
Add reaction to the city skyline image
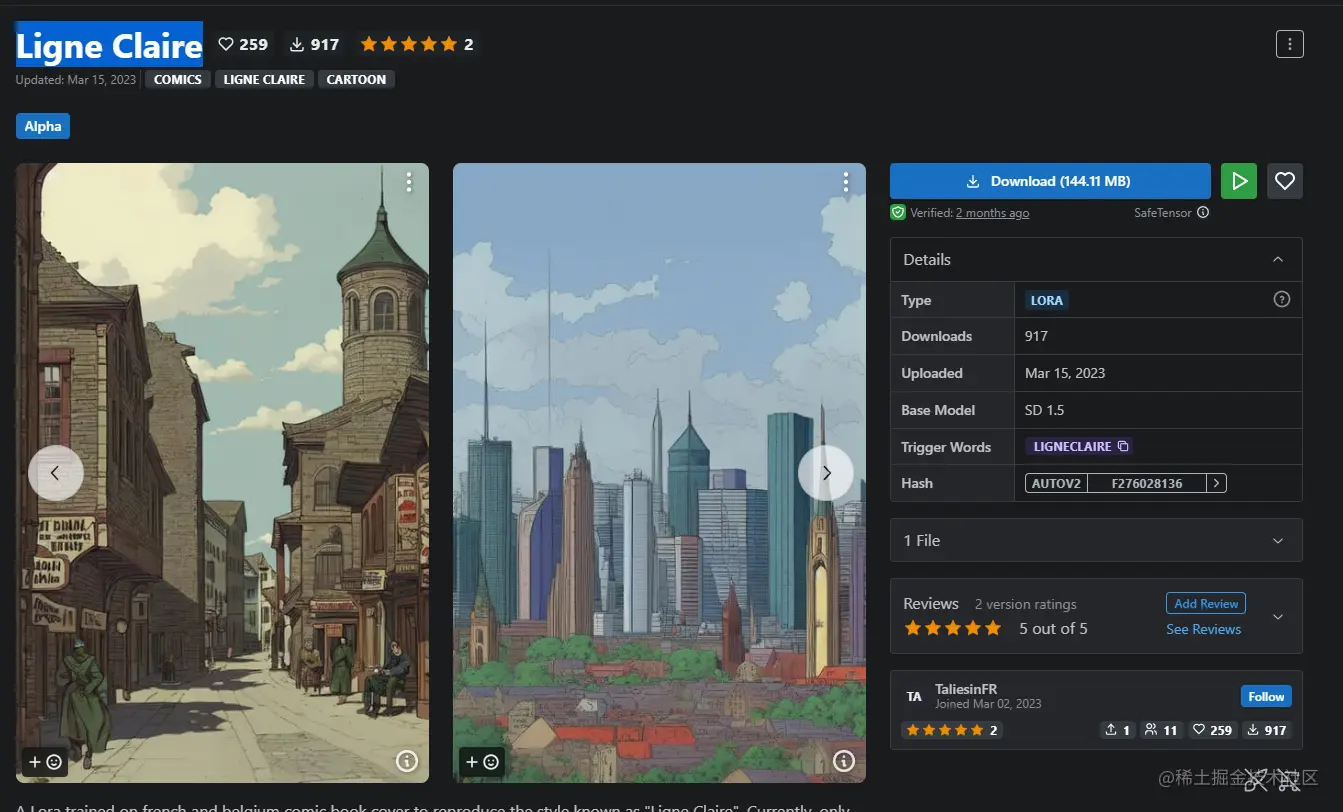coord(482,762)
